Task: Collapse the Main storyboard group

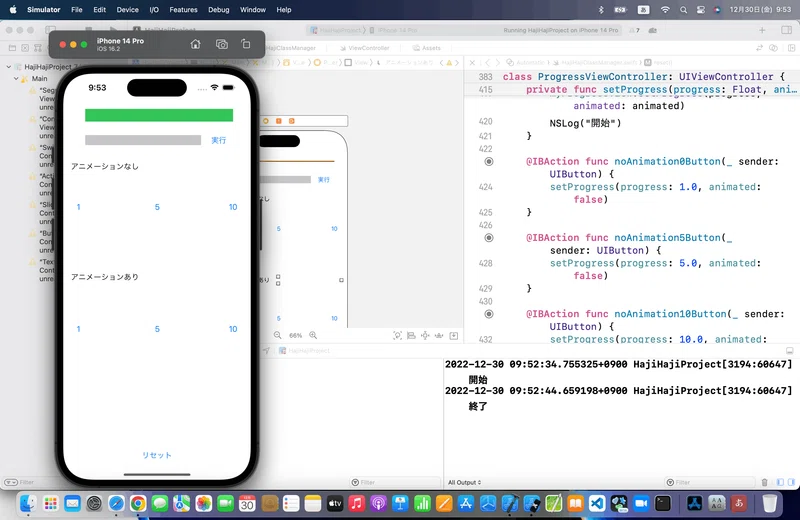Action: pos(16,79)
